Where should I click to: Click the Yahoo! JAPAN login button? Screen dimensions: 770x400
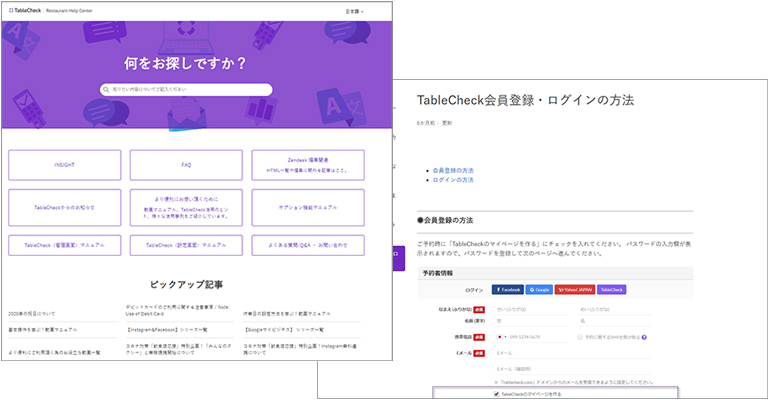pyautogui.click(x=575, y=290)
